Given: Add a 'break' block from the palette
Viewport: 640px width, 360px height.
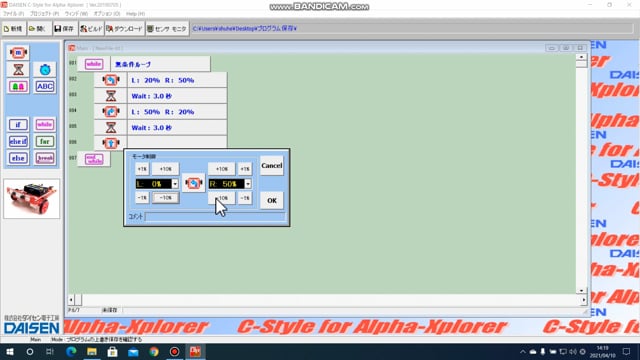Looking at the screenshot, I should [x=44, y=158].
